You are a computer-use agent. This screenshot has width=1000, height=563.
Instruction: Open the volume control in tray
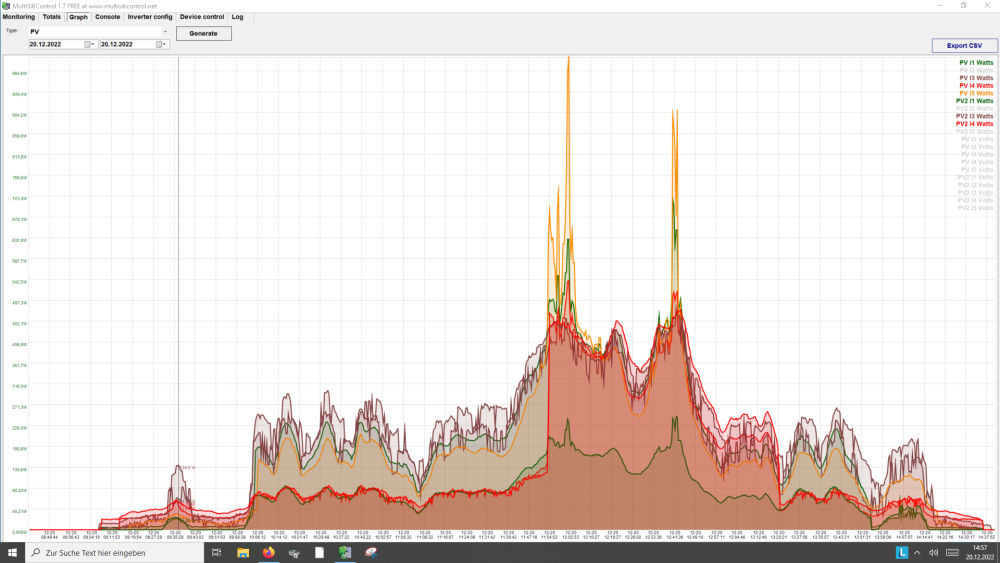[934, 553]
